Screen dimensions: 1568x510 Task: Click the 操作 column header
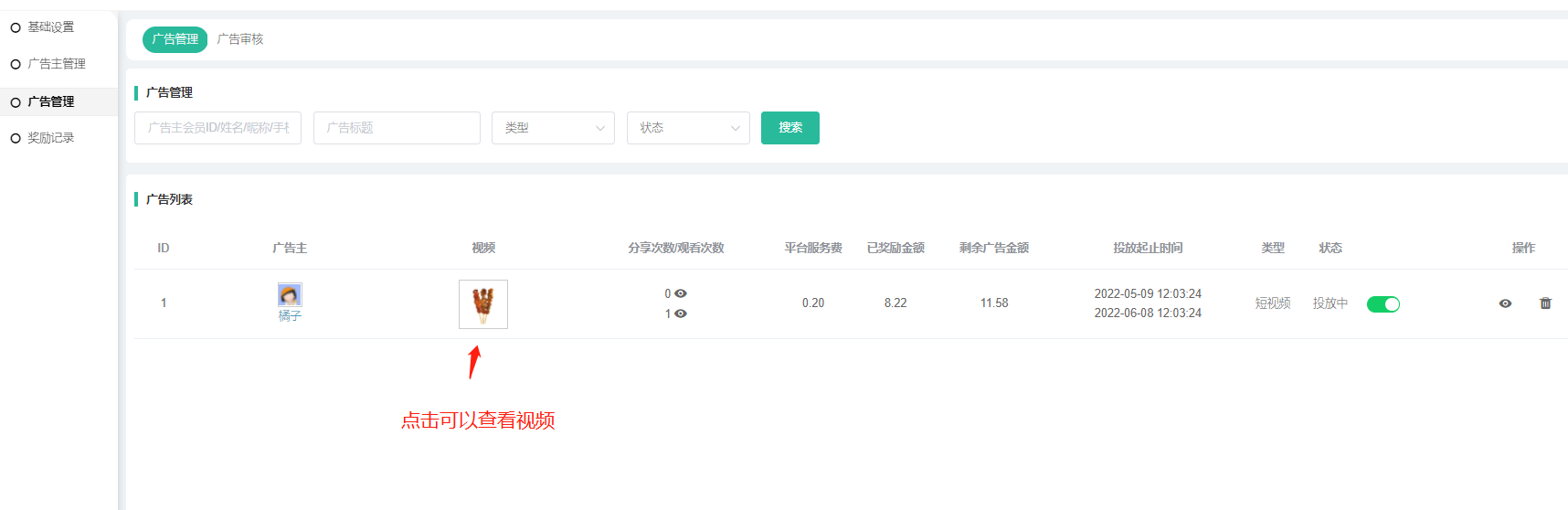click(x=1523, y=248)
